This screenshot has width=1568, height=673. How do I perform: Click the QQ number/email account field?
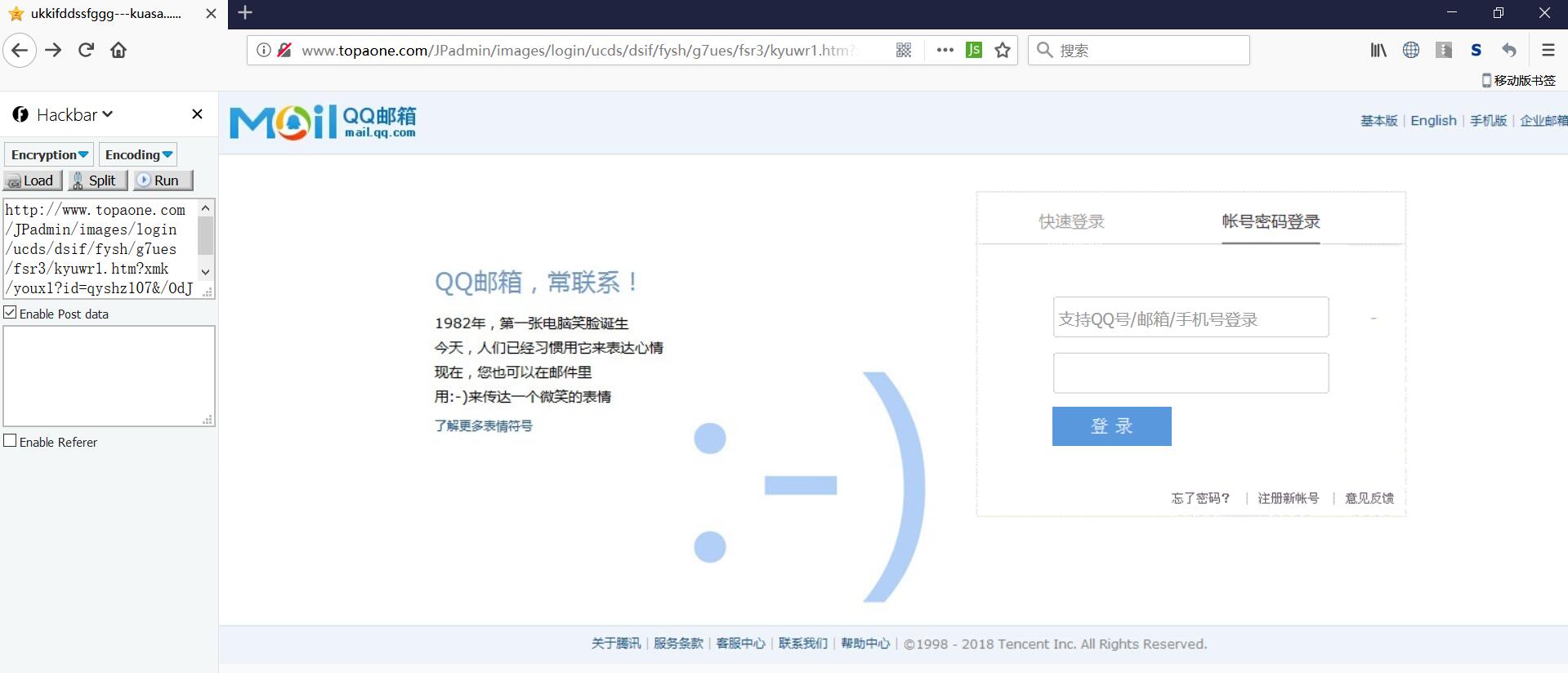click(1191, 317)
